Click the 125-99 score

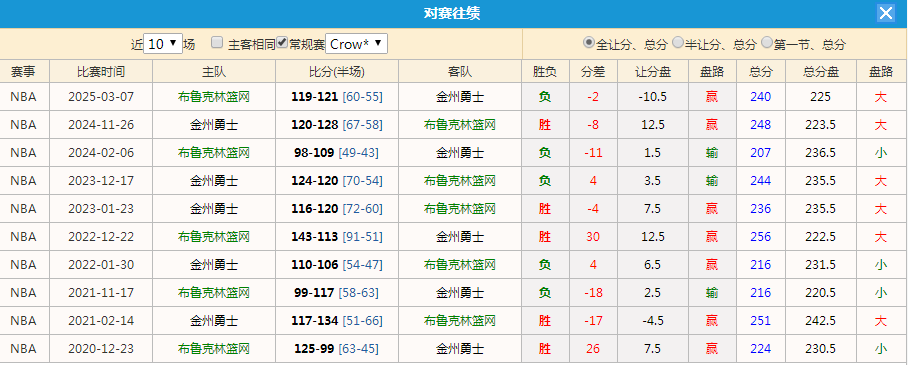(314, 349)
